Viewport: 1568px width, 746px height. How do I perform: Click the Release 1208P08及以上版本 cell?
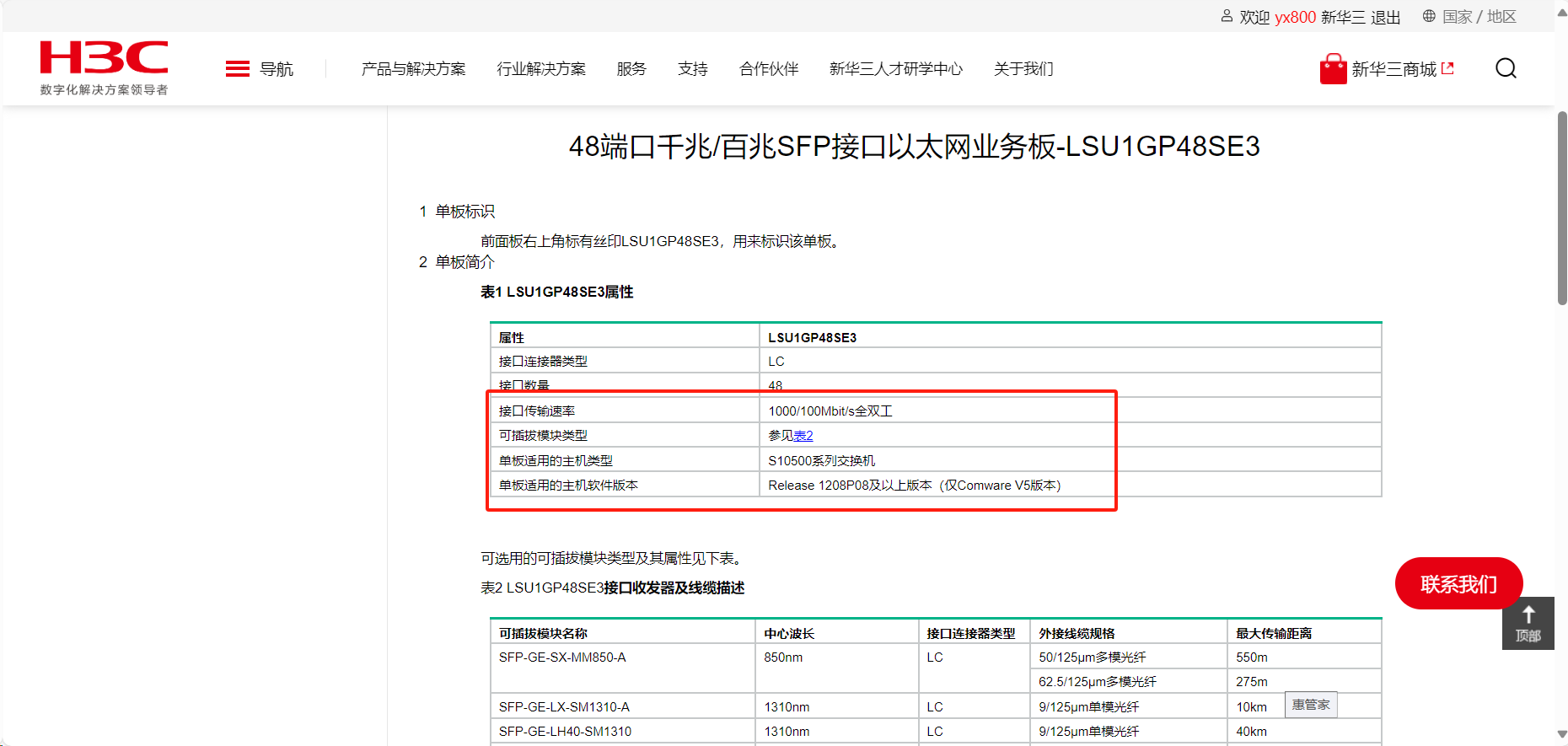(x=1071, y=485)
